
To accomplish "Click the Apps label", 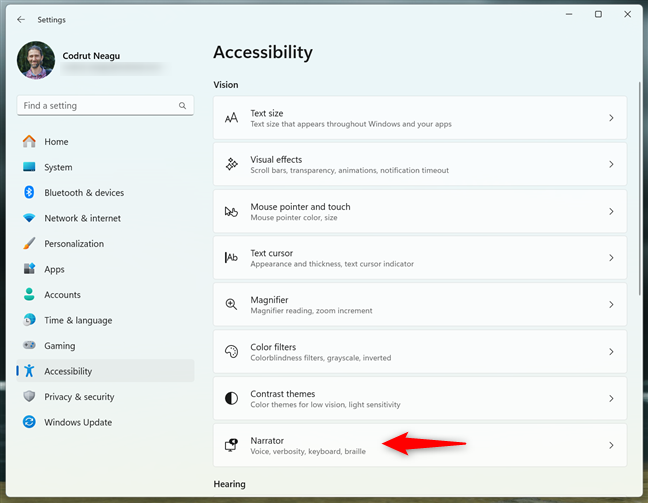I will (x=54, y=269).
